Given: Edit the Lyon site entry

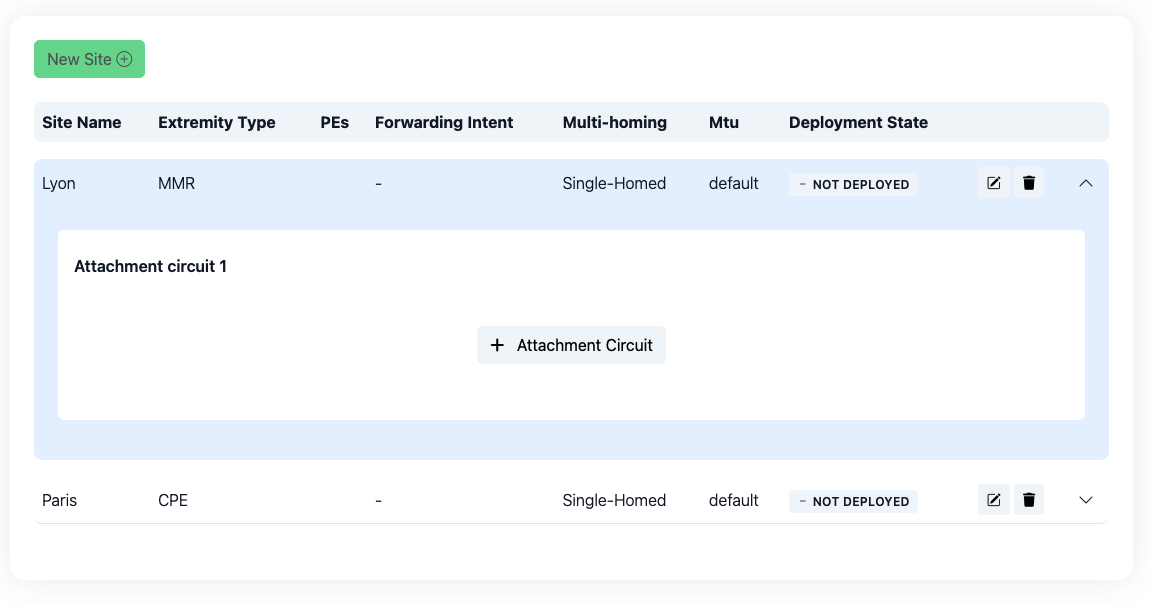Looking at the screenshot, I should click(993, 183).
